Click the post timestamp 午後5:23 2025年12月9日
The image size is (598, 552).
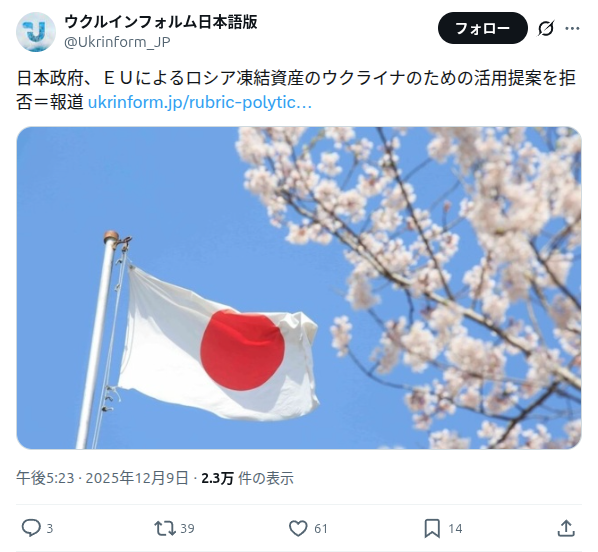[102, 478]
